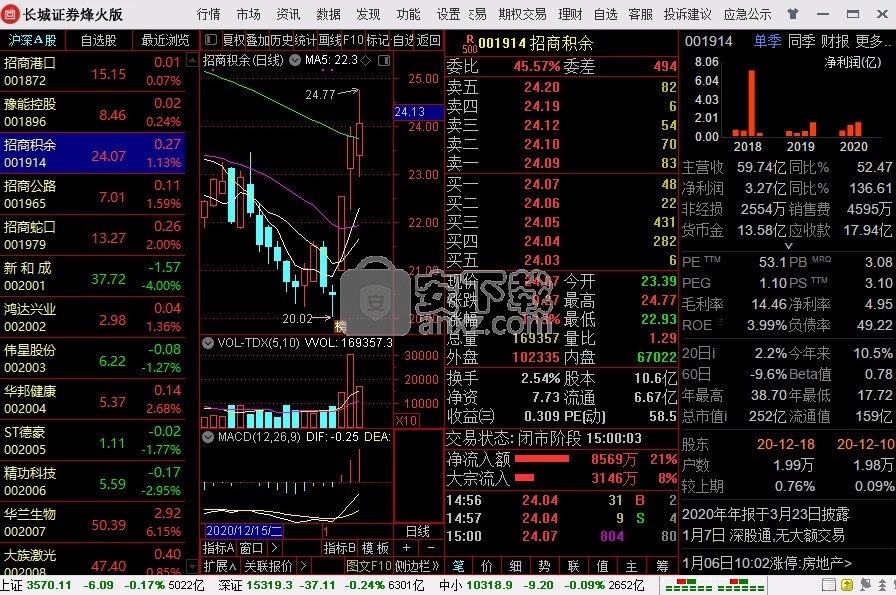Open the 1月06日 涨停:房地产 news link
Image resolution: width=896 pixels, height=595 pixels.
click(x=766, y=563)
